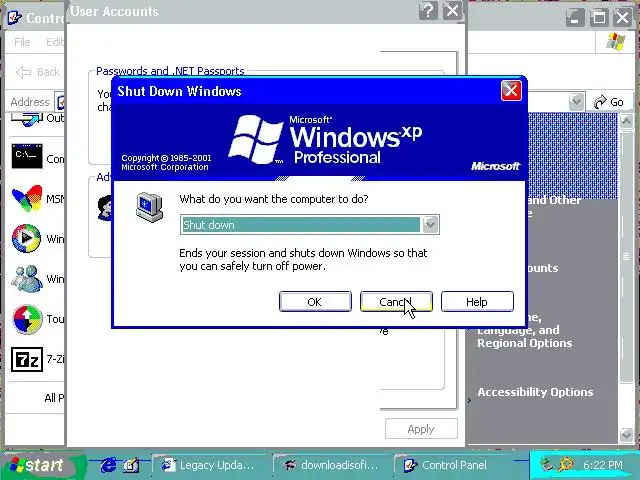This screenshot has width=640, height=480.
Task: Click second quick launch icon beside Internet Explorer
Action: point(131,465)
